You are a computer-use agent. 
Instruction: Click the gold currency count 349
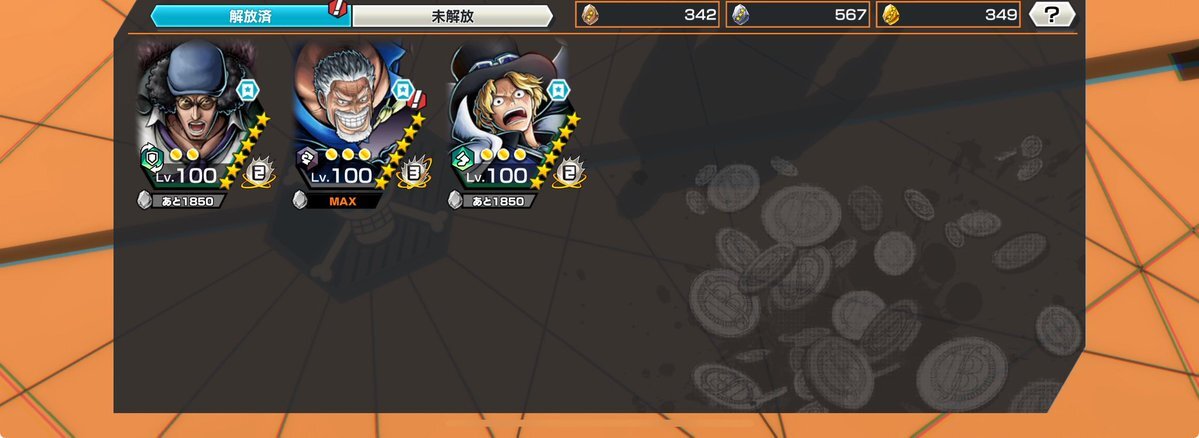click(x=1001, y=15)
